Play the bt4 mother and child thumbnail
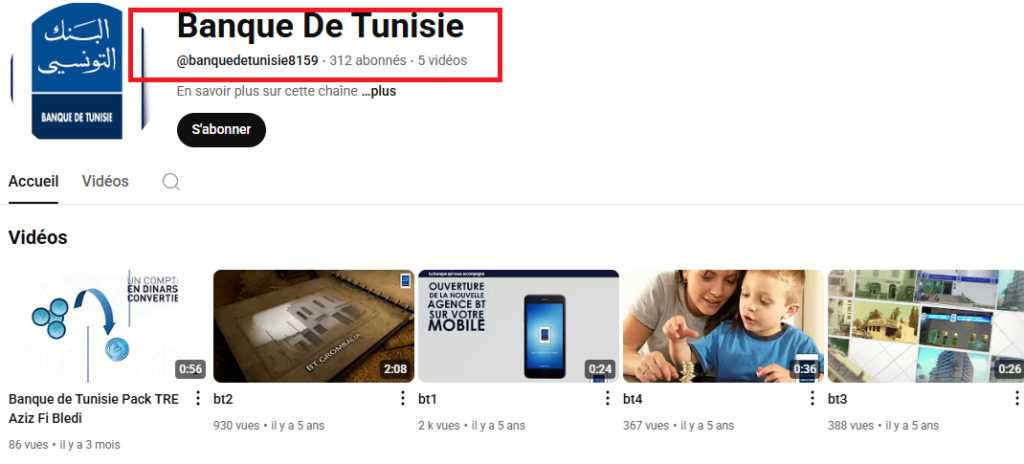 pos(723,326)
